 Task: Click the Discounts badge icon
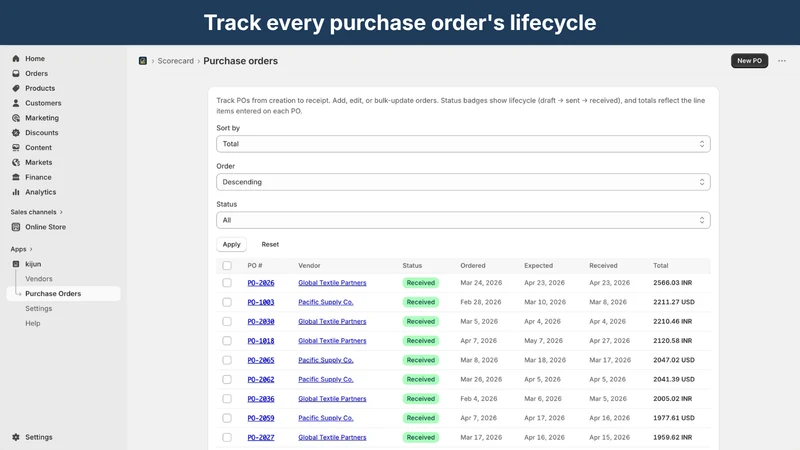[x=16, y=133]
